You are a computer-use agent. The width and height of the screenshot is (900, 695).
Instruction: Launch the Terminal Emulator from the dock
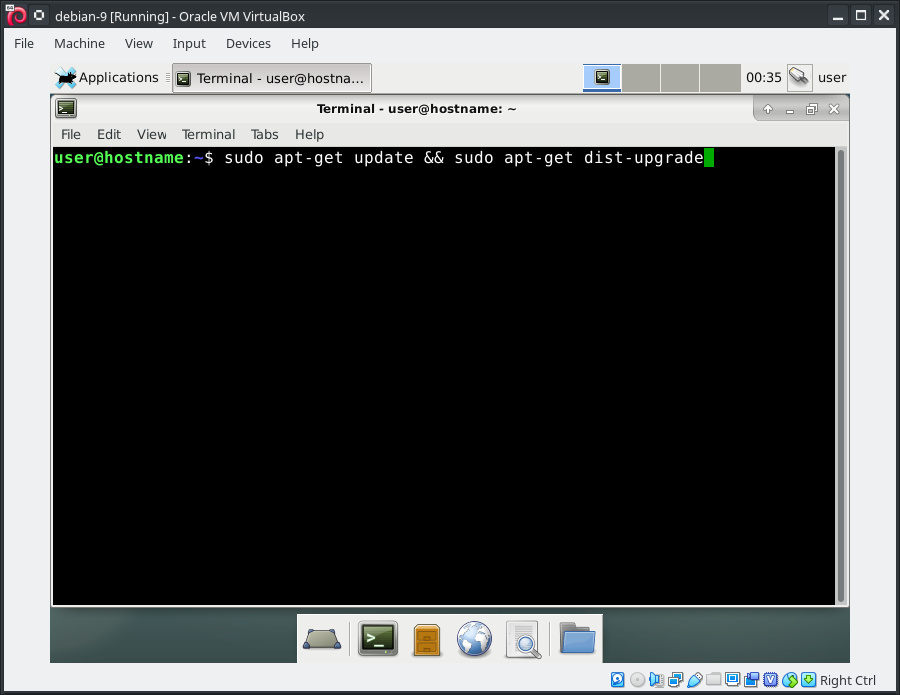379,638
